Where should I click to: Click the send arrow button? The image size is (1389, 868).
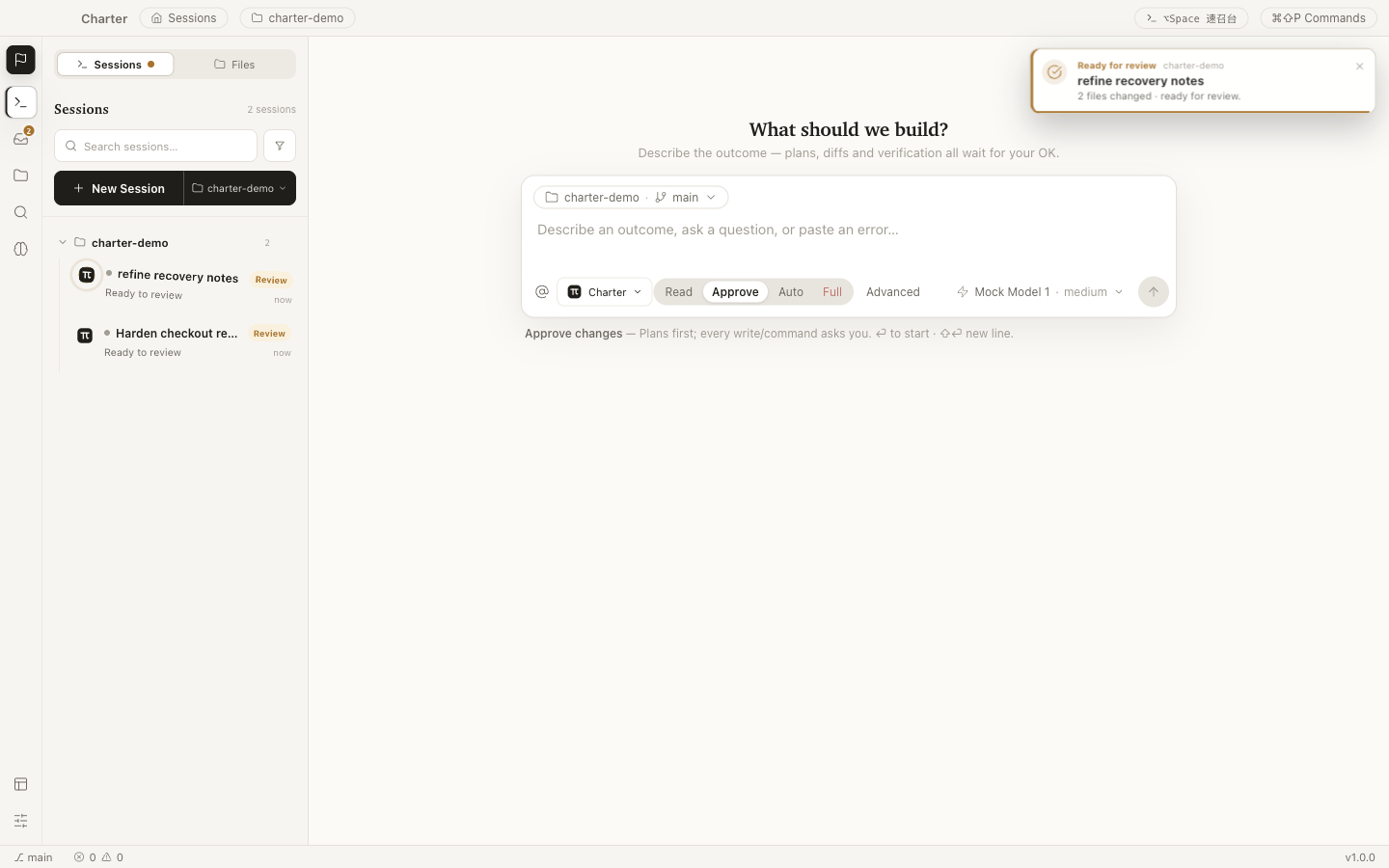coord(1154,291)
